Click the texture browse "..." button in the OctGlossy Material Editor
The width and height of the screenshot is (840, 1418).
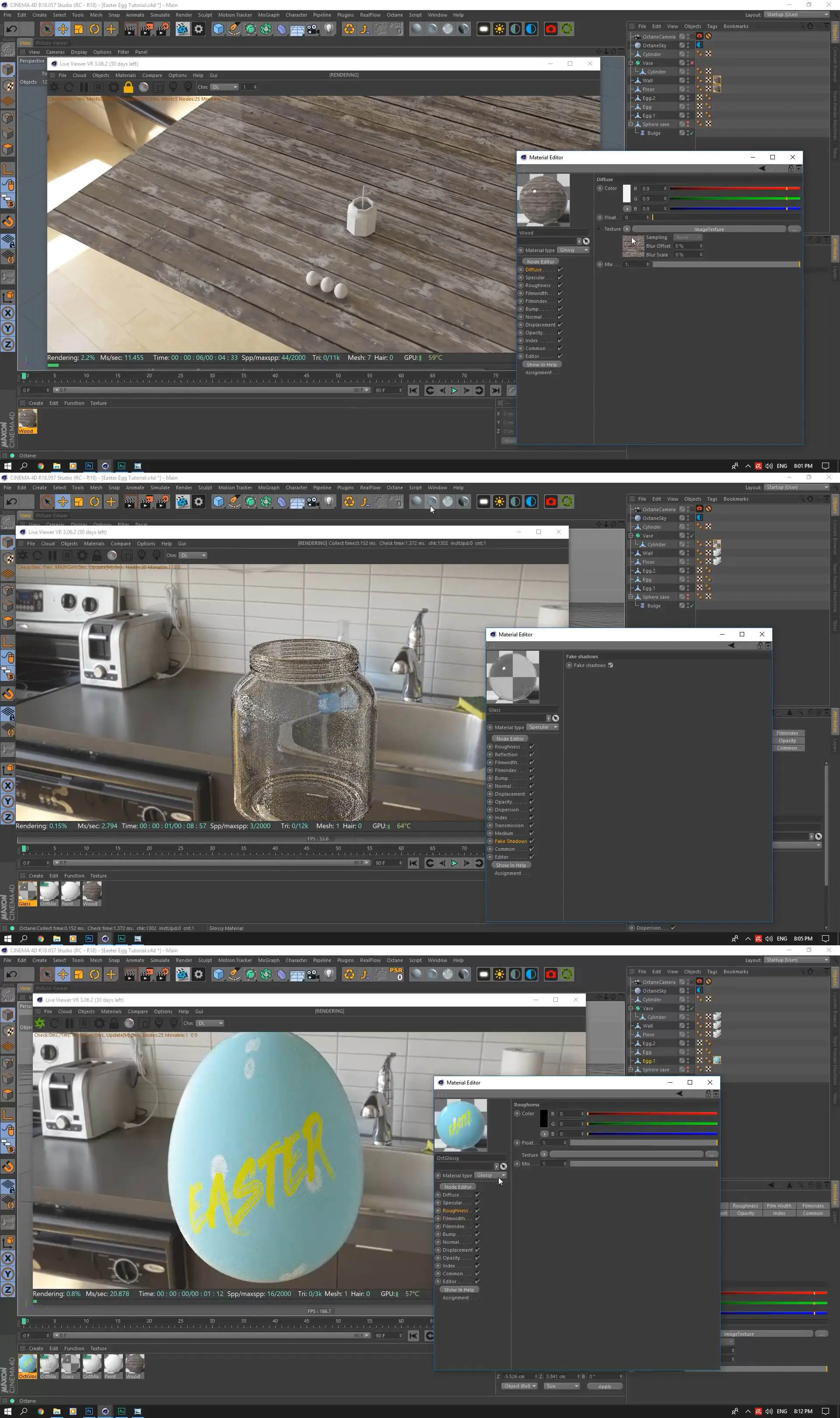click(x=711, y=1155)
